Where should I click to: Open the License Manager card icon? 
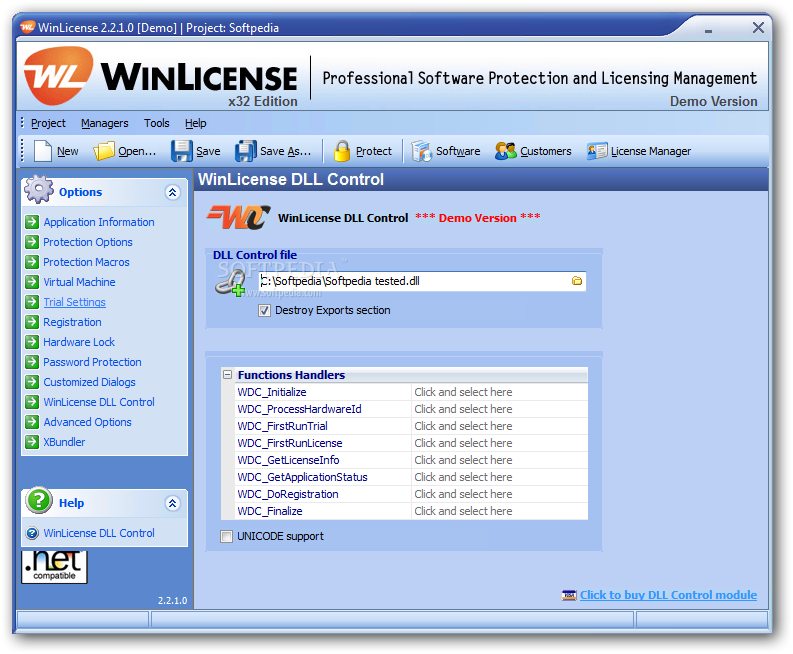coord(597,151)
